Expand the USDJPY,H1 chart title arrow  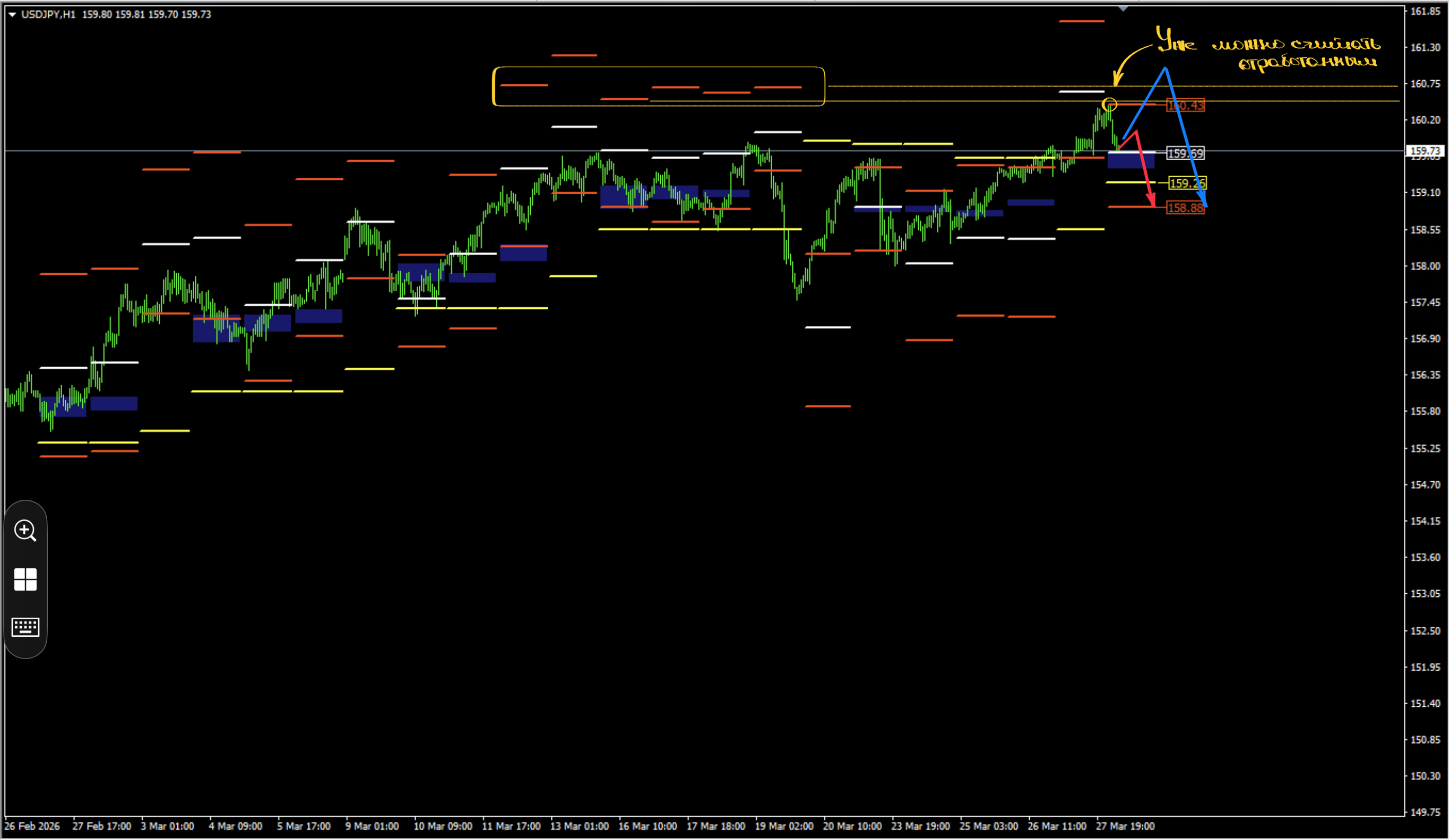tap(12, 14)
